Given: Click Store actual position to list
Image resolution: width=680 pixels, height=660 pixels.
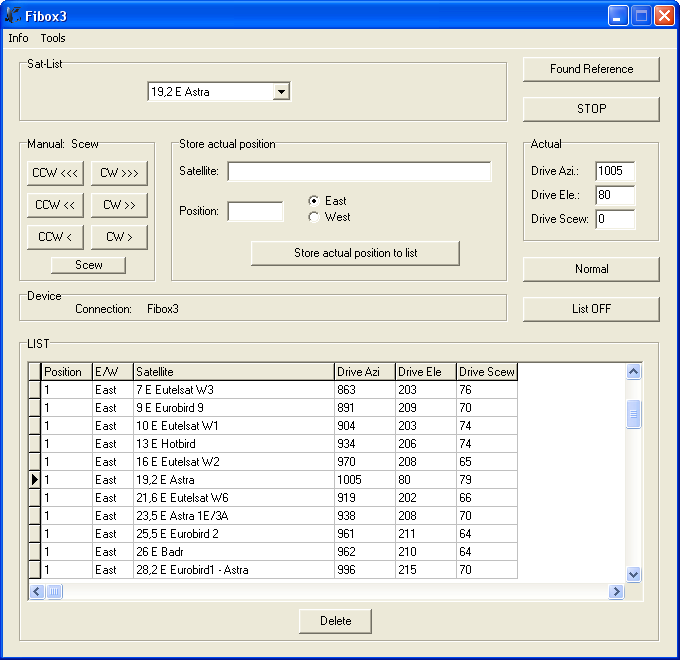Looking at the screenshot, I should tap(355, 253).
